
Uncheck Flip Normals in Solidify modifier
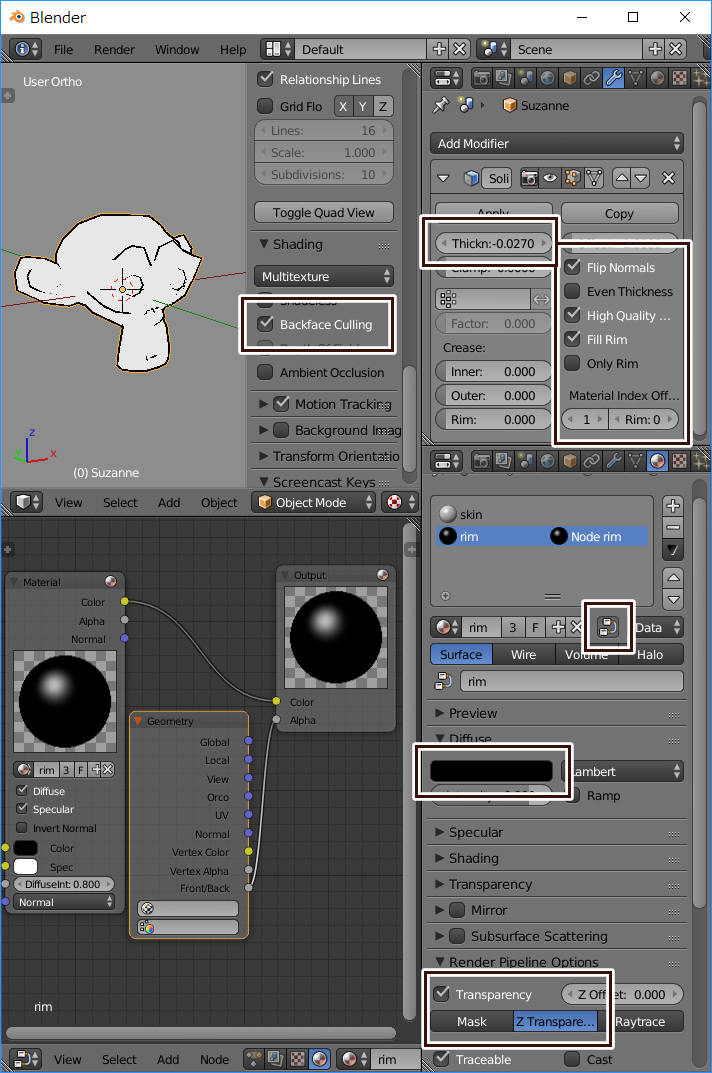click(x=572, y=267)
